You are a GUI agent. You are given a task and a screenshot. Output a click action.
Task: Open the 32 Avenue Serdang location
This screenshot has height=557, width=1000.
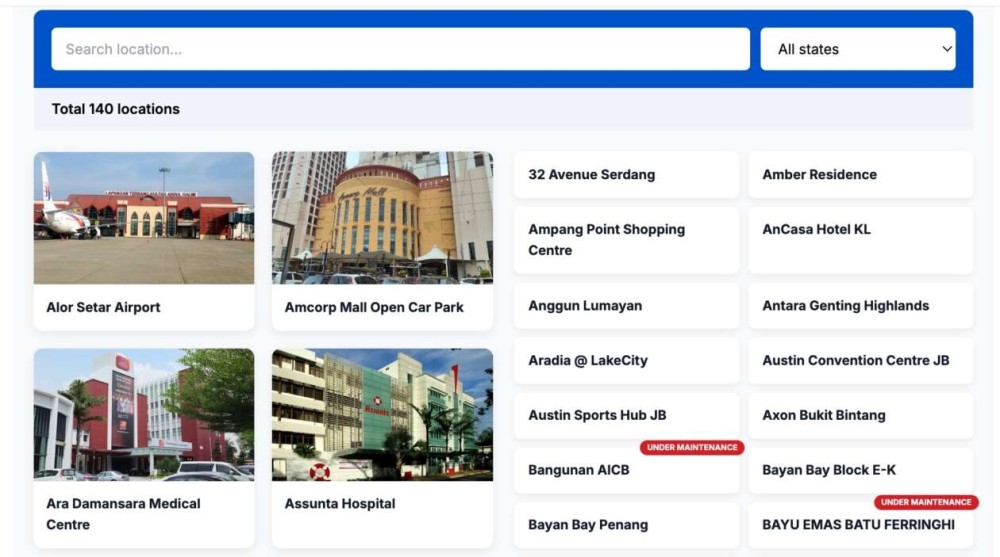tap(626, 174)
